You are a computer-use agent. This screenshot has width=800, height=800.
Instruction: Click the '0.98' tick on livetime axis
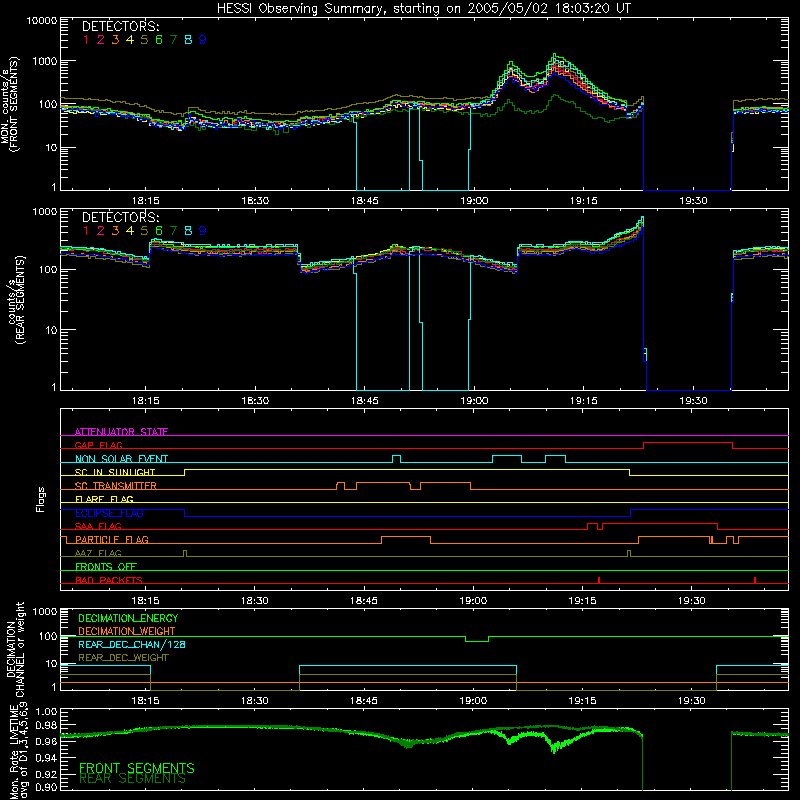click(46, 726)
